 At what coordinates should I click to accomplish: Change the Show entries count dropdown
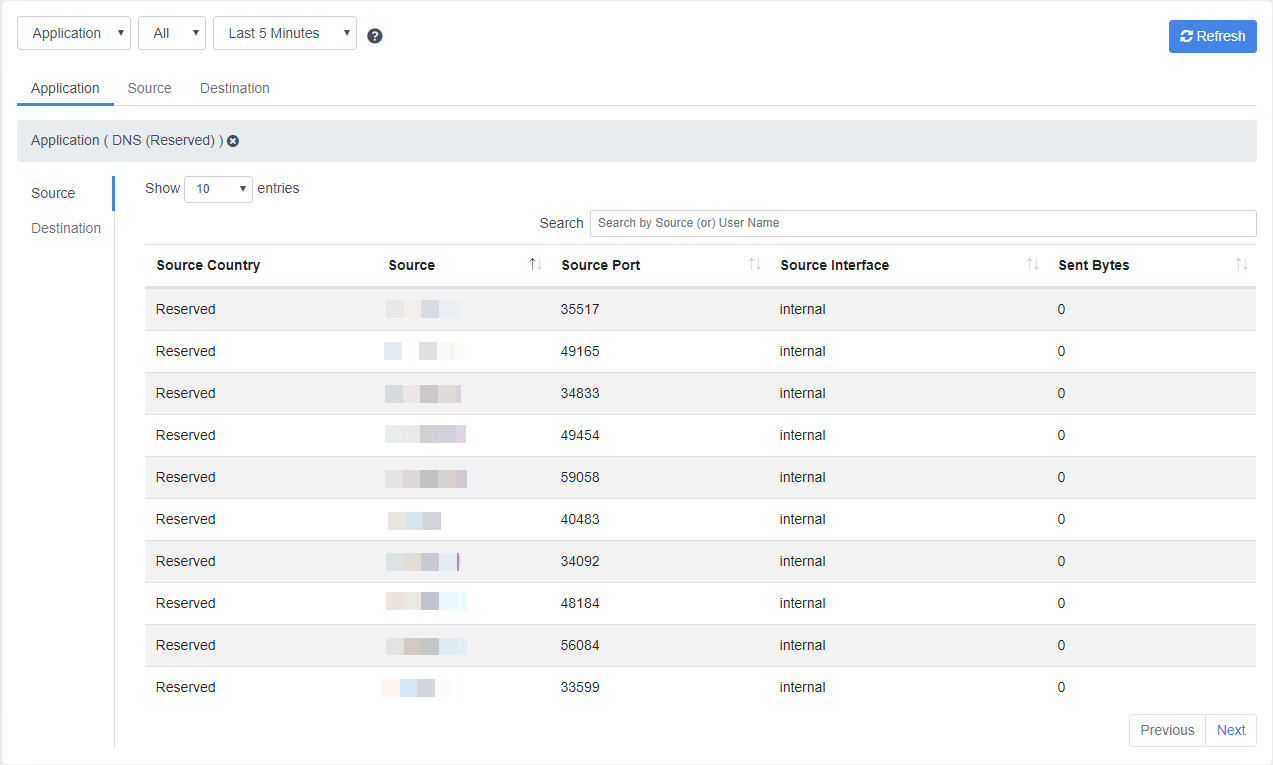tap(218, 188)
